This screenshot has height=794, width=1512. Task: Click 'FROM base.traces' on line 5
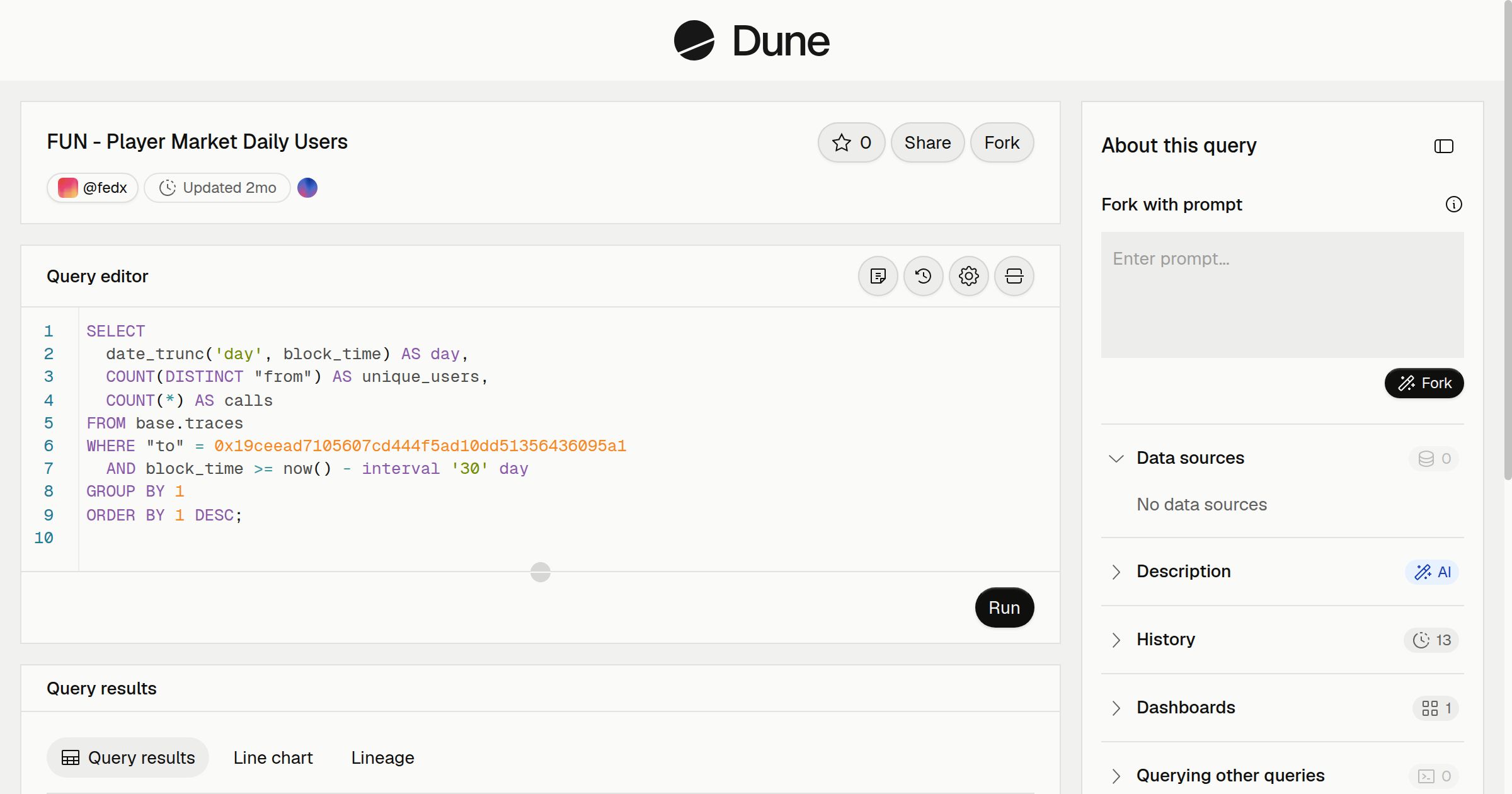(164, 423)
